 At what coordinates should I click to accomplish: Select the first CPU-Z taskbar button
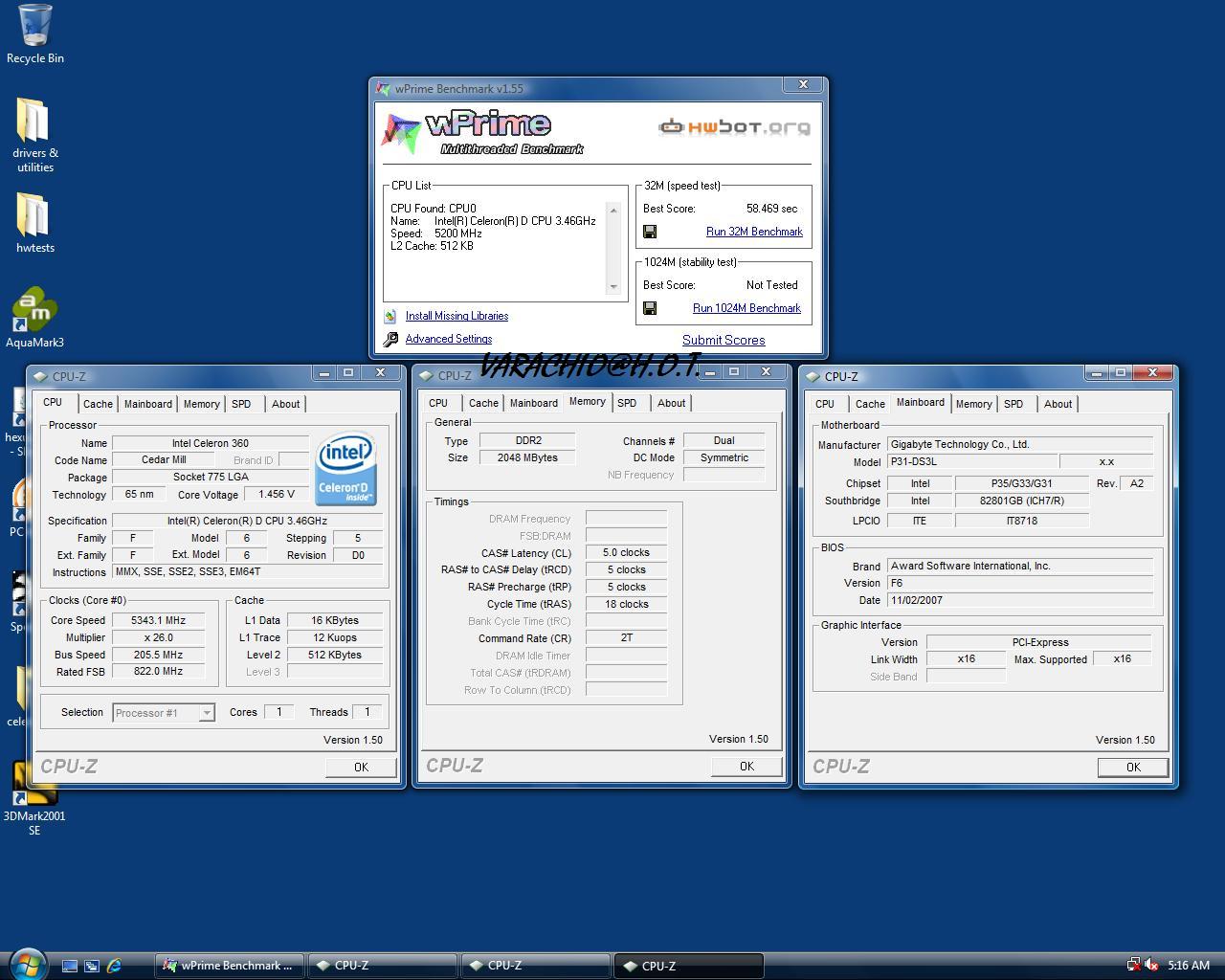[x=383, y=966]
